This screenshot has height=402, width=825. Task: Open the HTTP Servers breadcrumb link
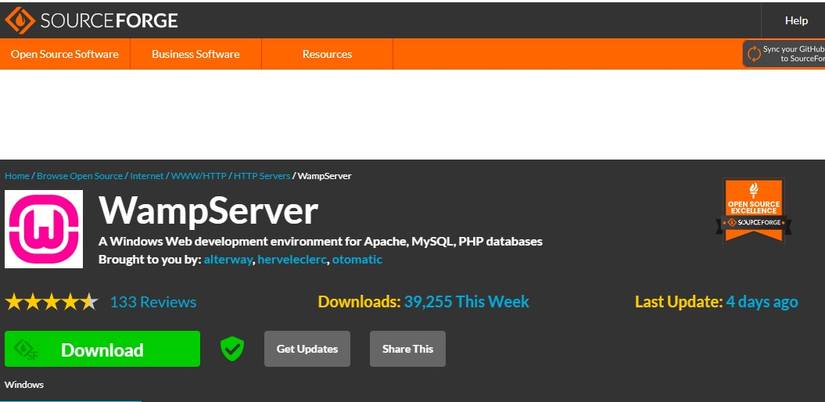point(262,176)
